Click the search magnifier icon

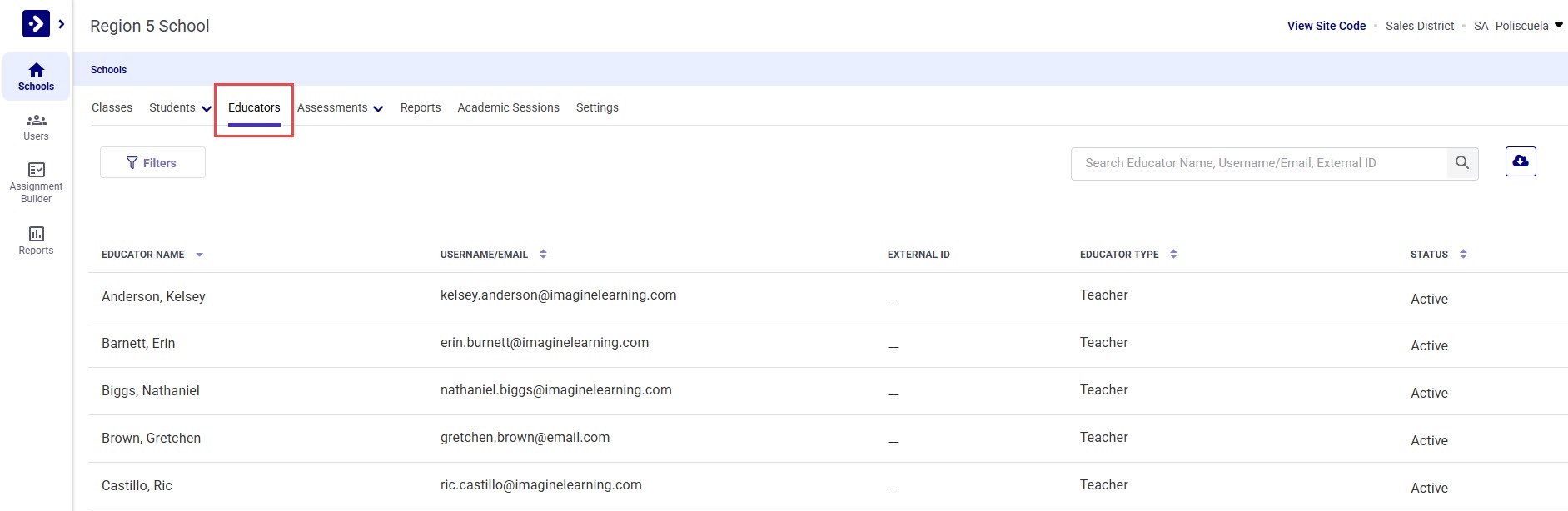coord(1461,163)
